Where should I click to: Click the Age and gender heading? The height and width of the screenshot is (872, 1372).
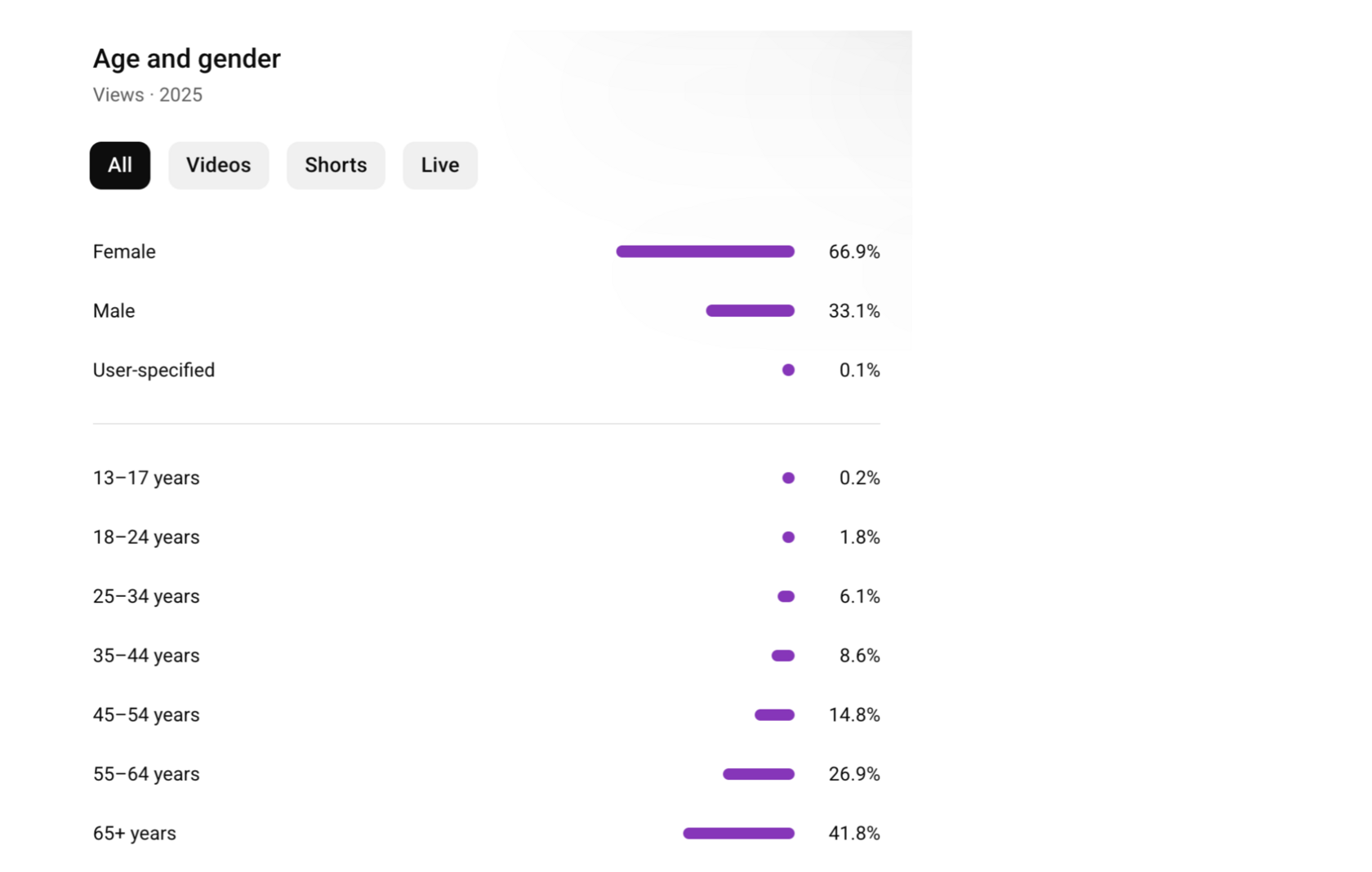(187, 59)
